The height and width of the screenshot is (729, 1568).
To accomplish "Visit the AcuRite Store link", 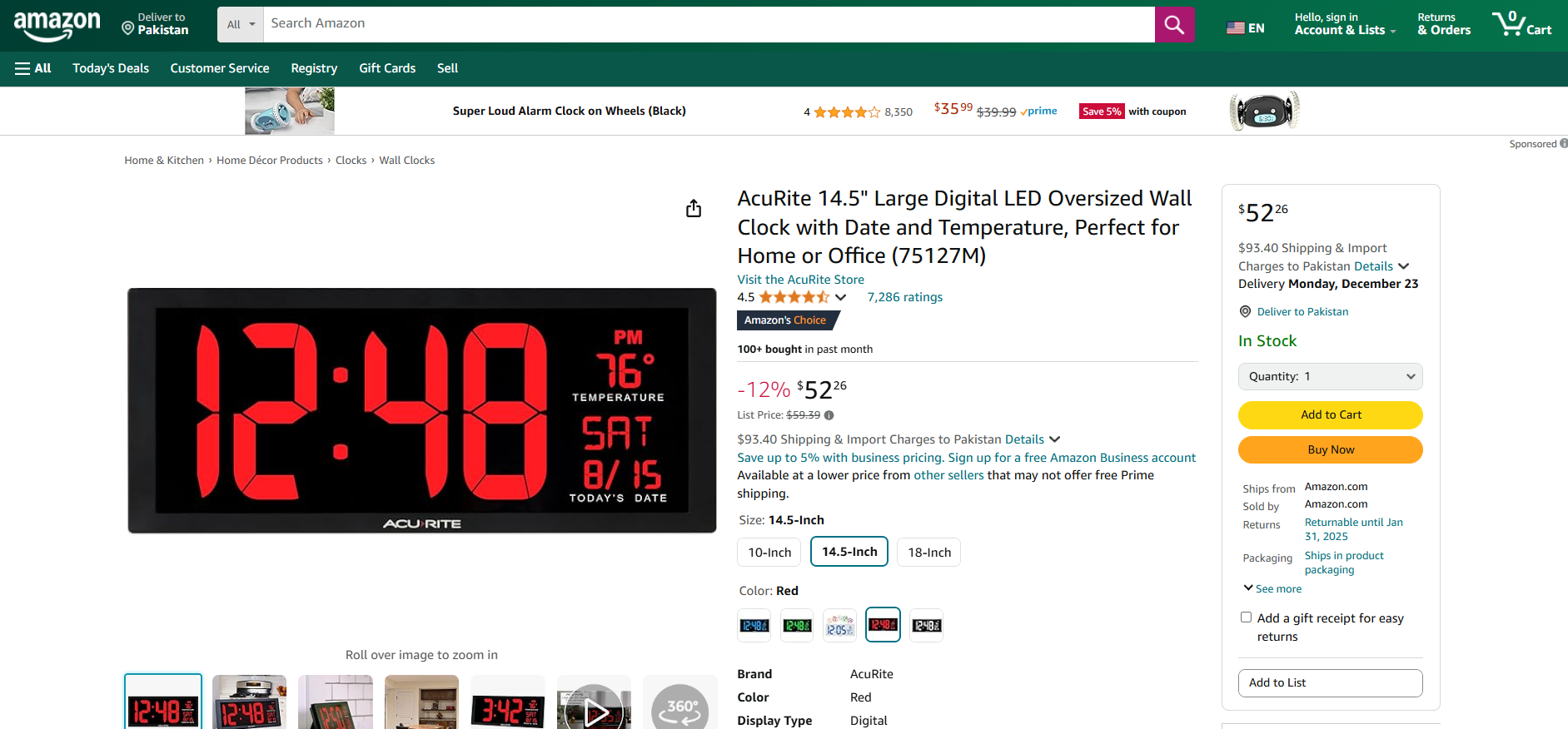I will pyautogui.click(x=800, y=280).
